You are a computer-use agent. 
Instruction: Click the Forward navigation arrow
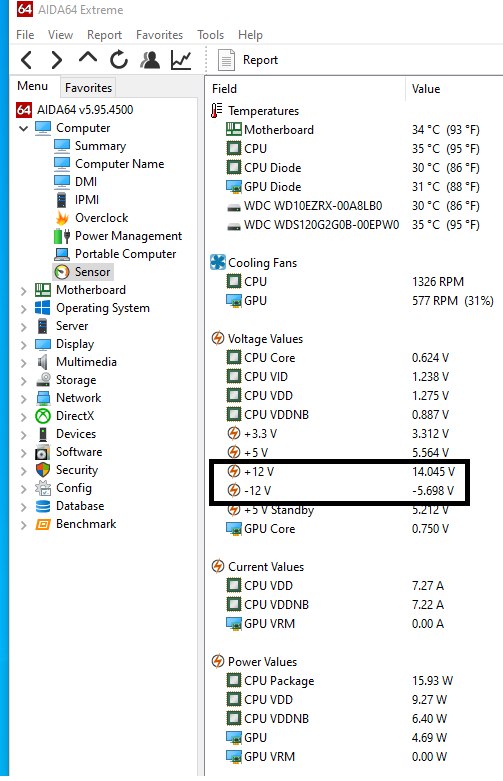click(57, 60)
